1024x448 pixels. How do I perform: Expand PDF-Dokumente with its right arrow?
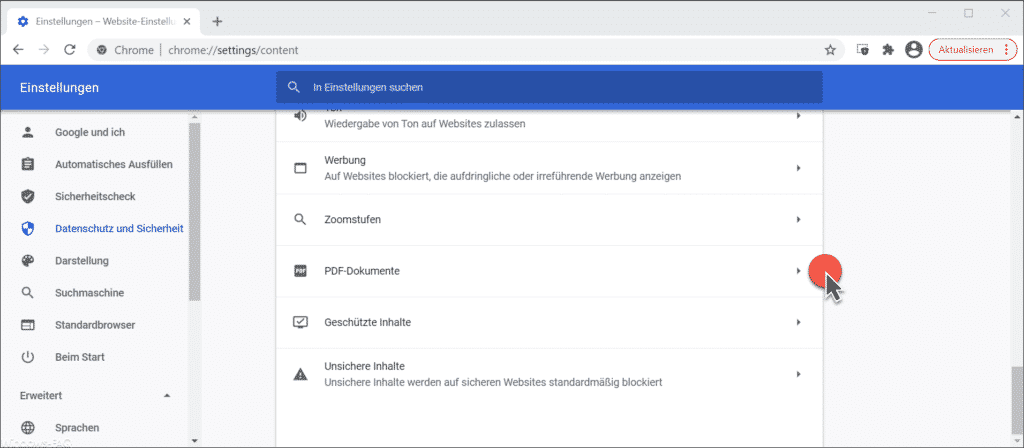click(x=798, y=271)
